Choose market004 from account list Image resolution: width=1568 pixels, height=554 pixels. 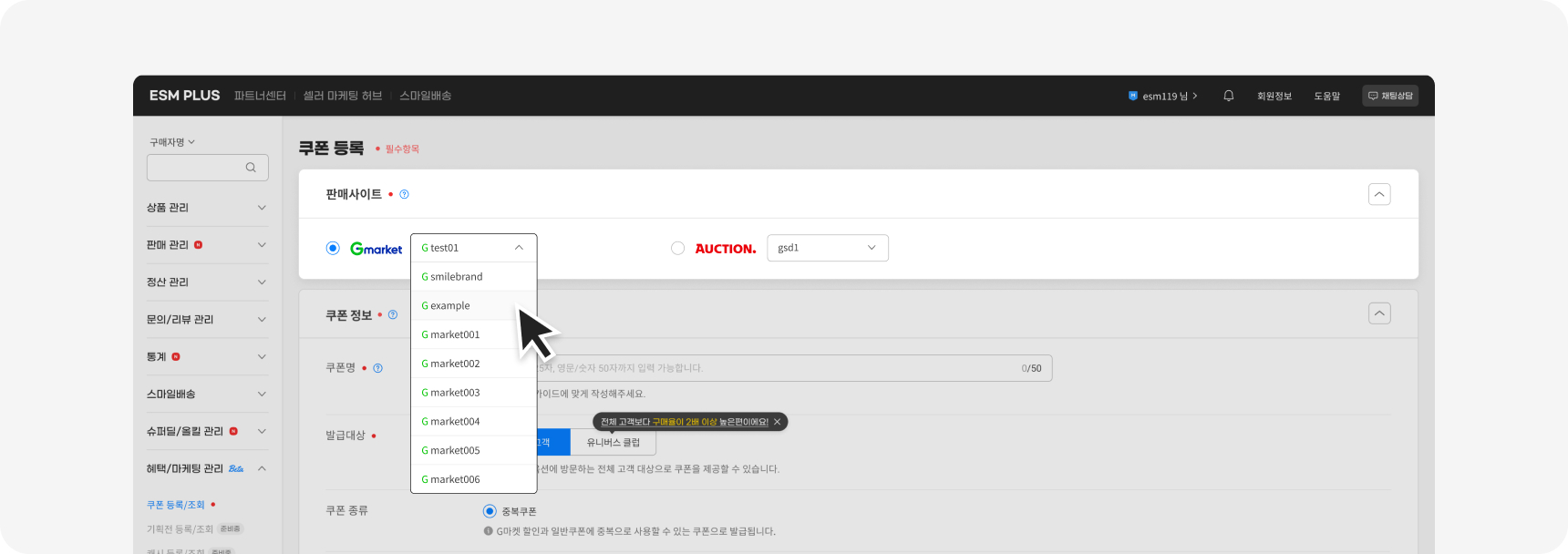[x=474, y=422]
